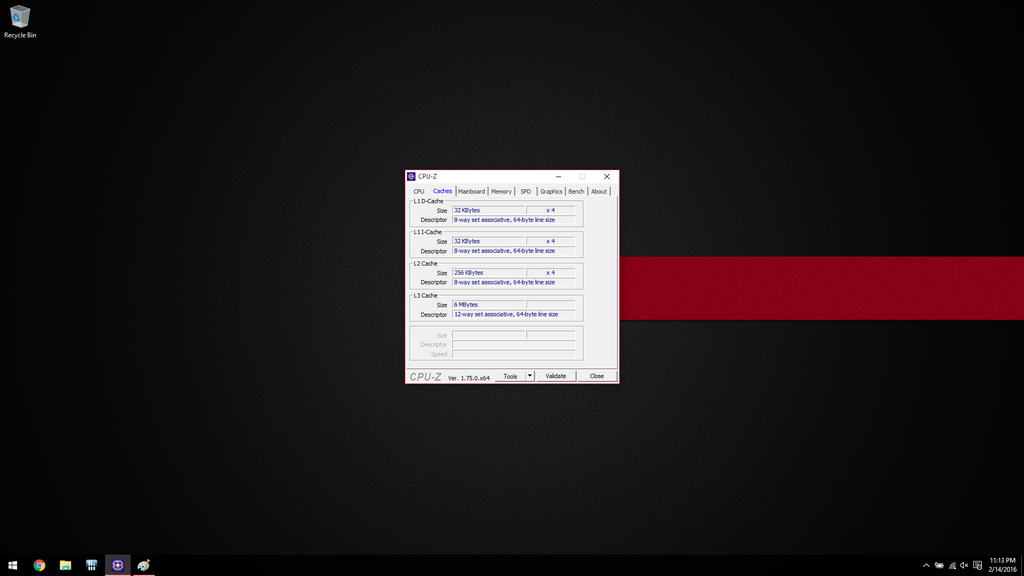The width and height of the screenshot is (1024, 576).
Task: Click the L1 D-Cache descriptor text
Action: coord(504,220)
